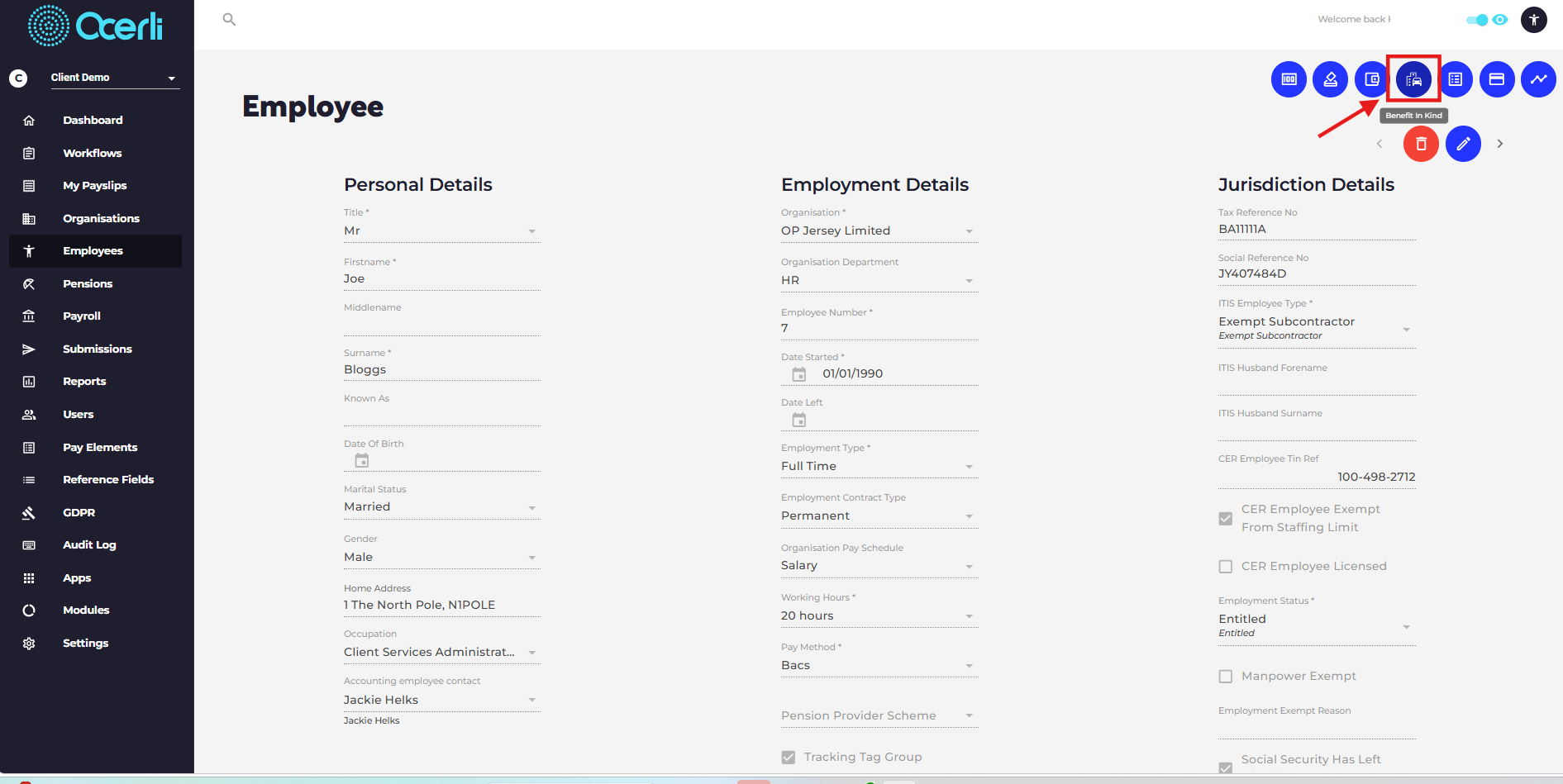1563x784 pixels.
Task: Toggle the Tracking Tag Group checkbox
Action: tap(789, 758)
